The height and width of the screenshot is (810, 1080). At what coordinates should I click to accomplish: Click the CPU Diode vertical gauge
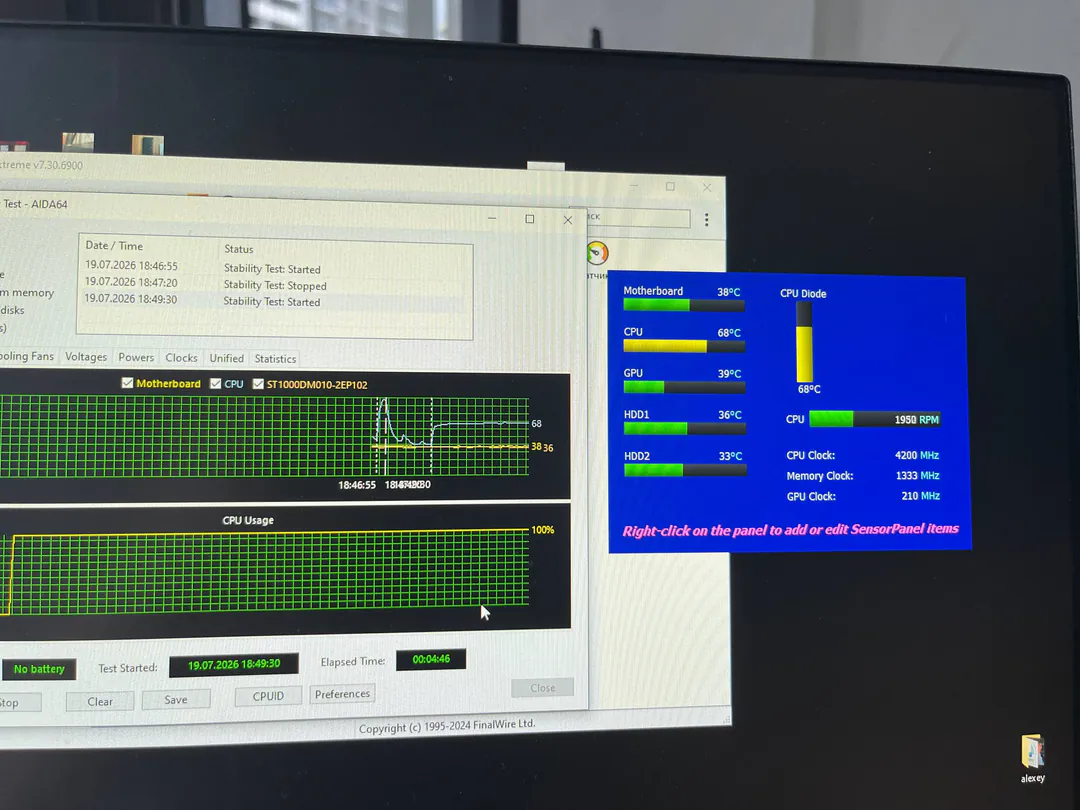(x=804, y=342)
